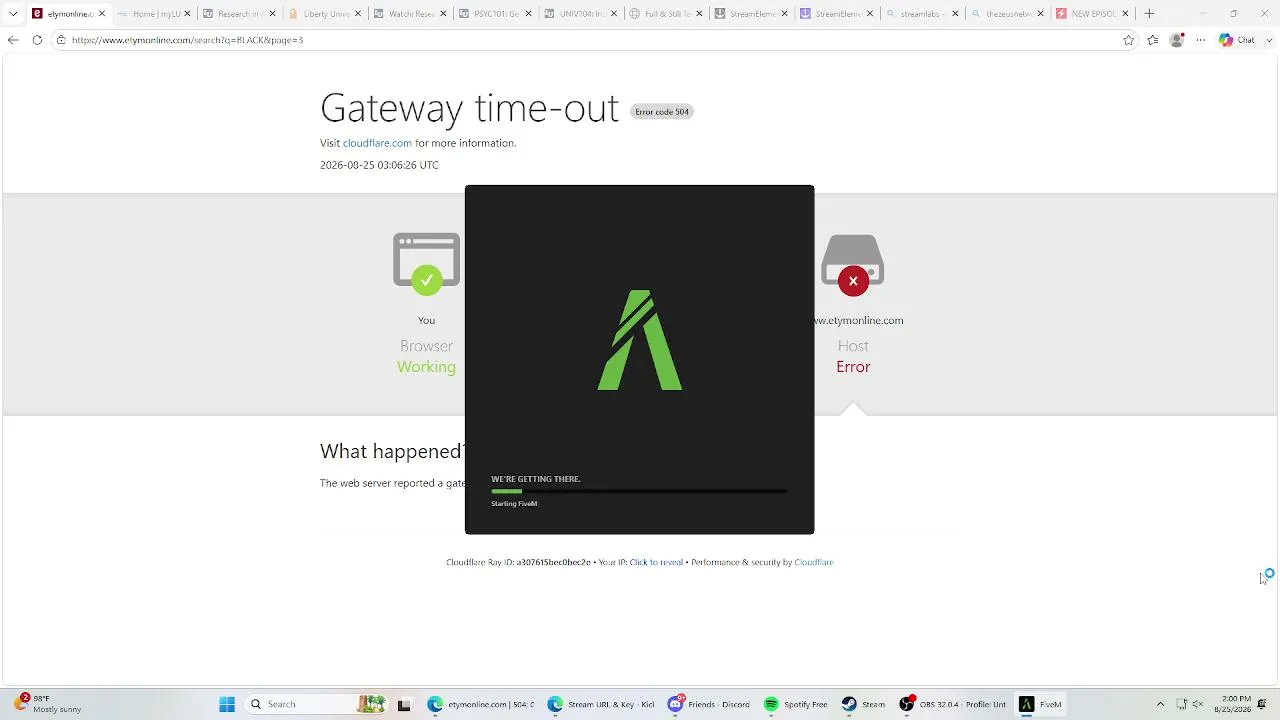Click the 2026-08-25 03:06:26 UTC timestamp
The width and height of the screenshot is (1280, 720).
point(379,165)
